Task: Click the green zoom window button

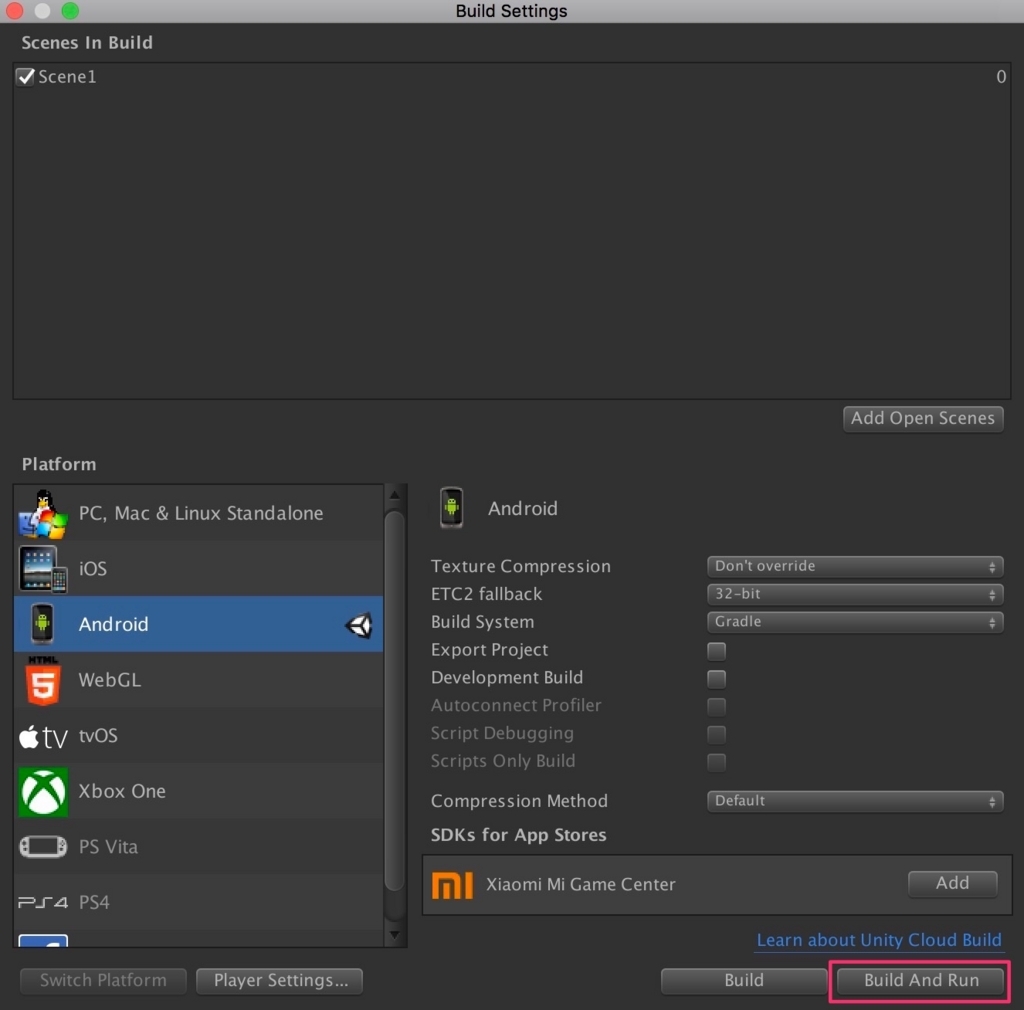Action: (x=70, y=11)
